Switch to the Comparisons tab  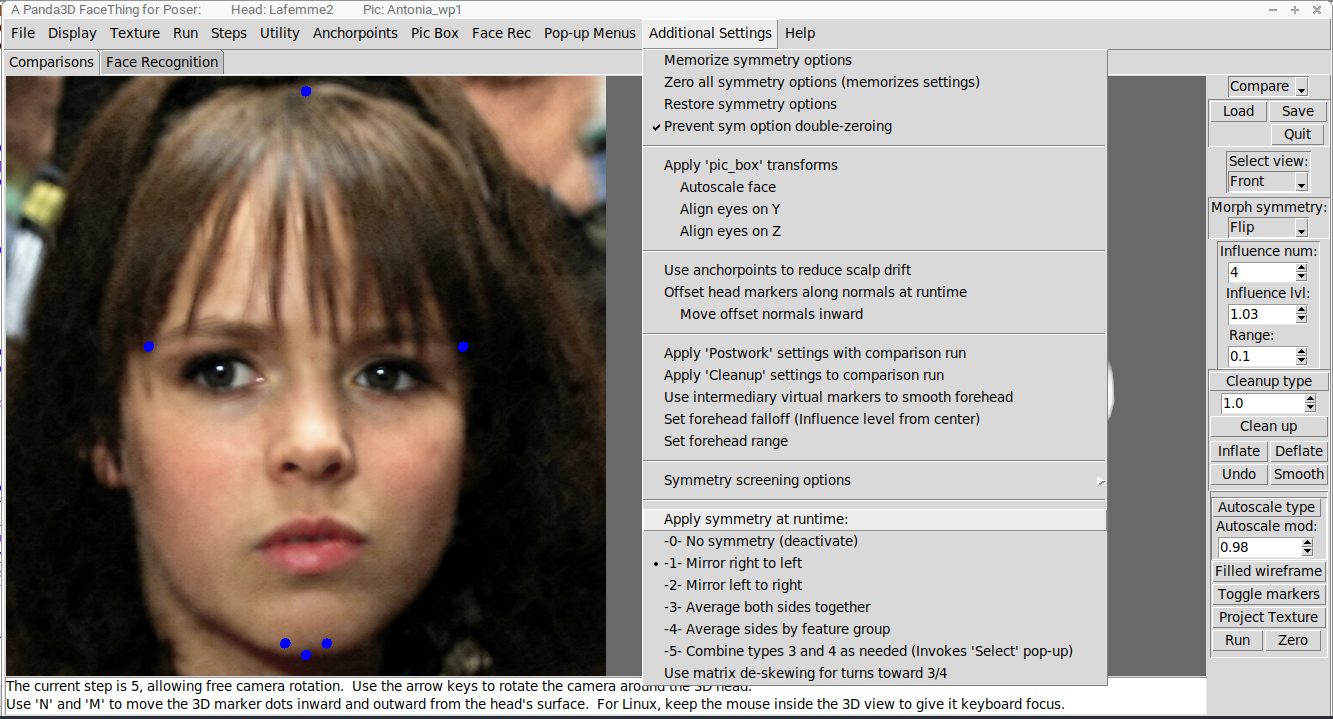point(51,62)
